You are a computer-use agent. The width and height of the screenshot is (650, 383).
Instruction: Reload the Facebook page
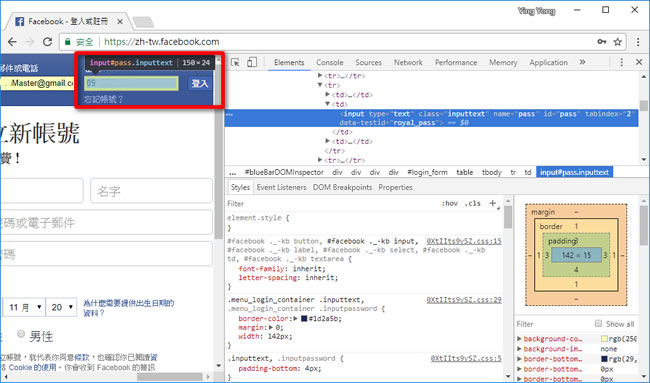[x=48, y=42]
